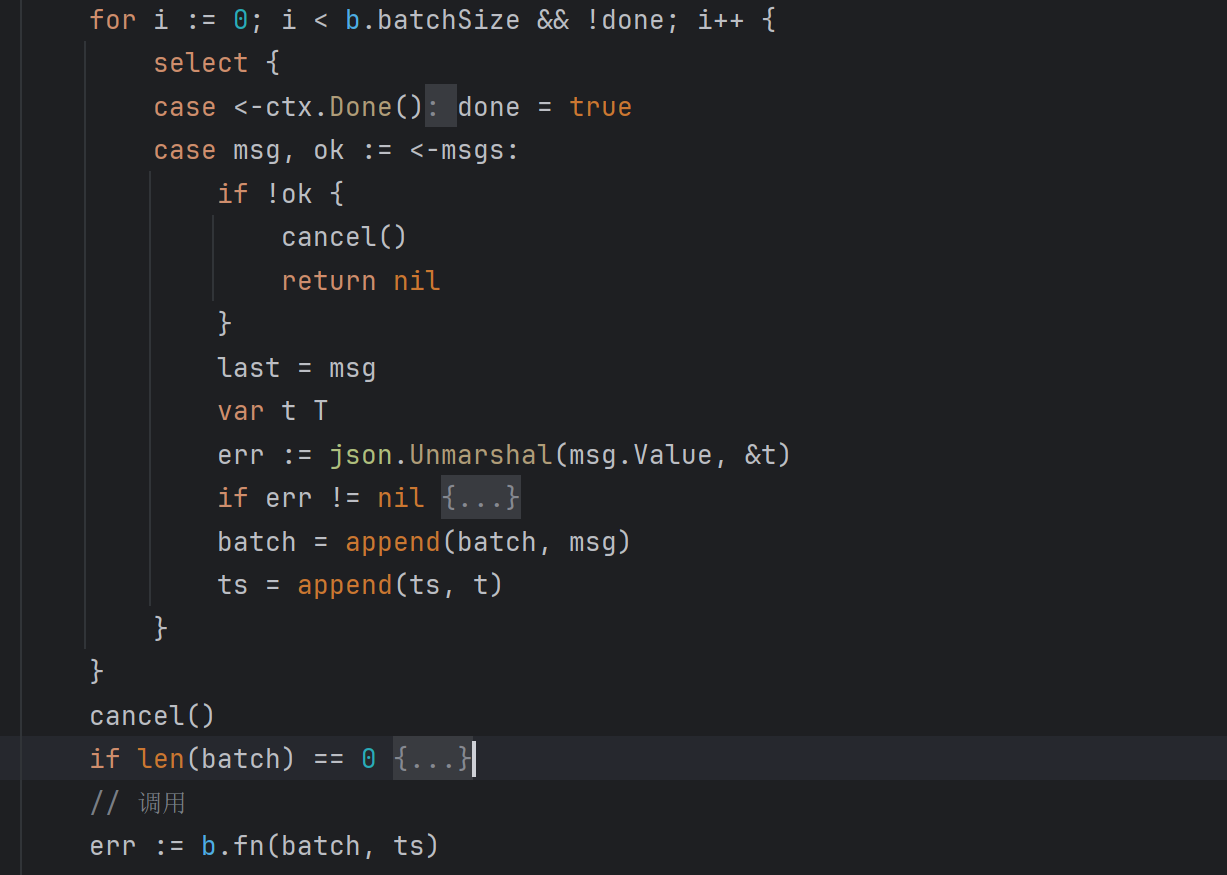
Task: Click 'fn' in b.fn(batch, ts)
Action: [249, 845]
